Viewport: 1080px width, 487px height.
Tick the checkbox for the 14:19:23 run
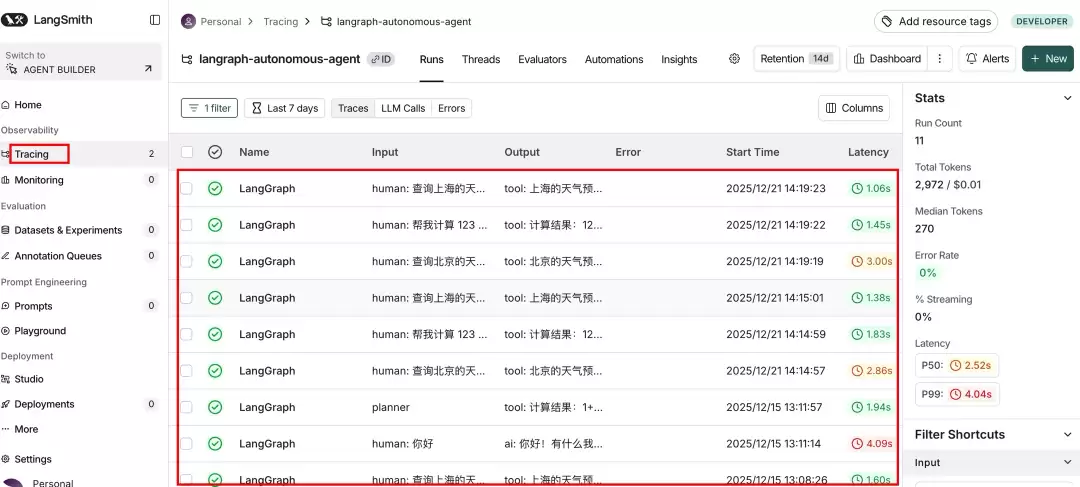pos(187,188)
